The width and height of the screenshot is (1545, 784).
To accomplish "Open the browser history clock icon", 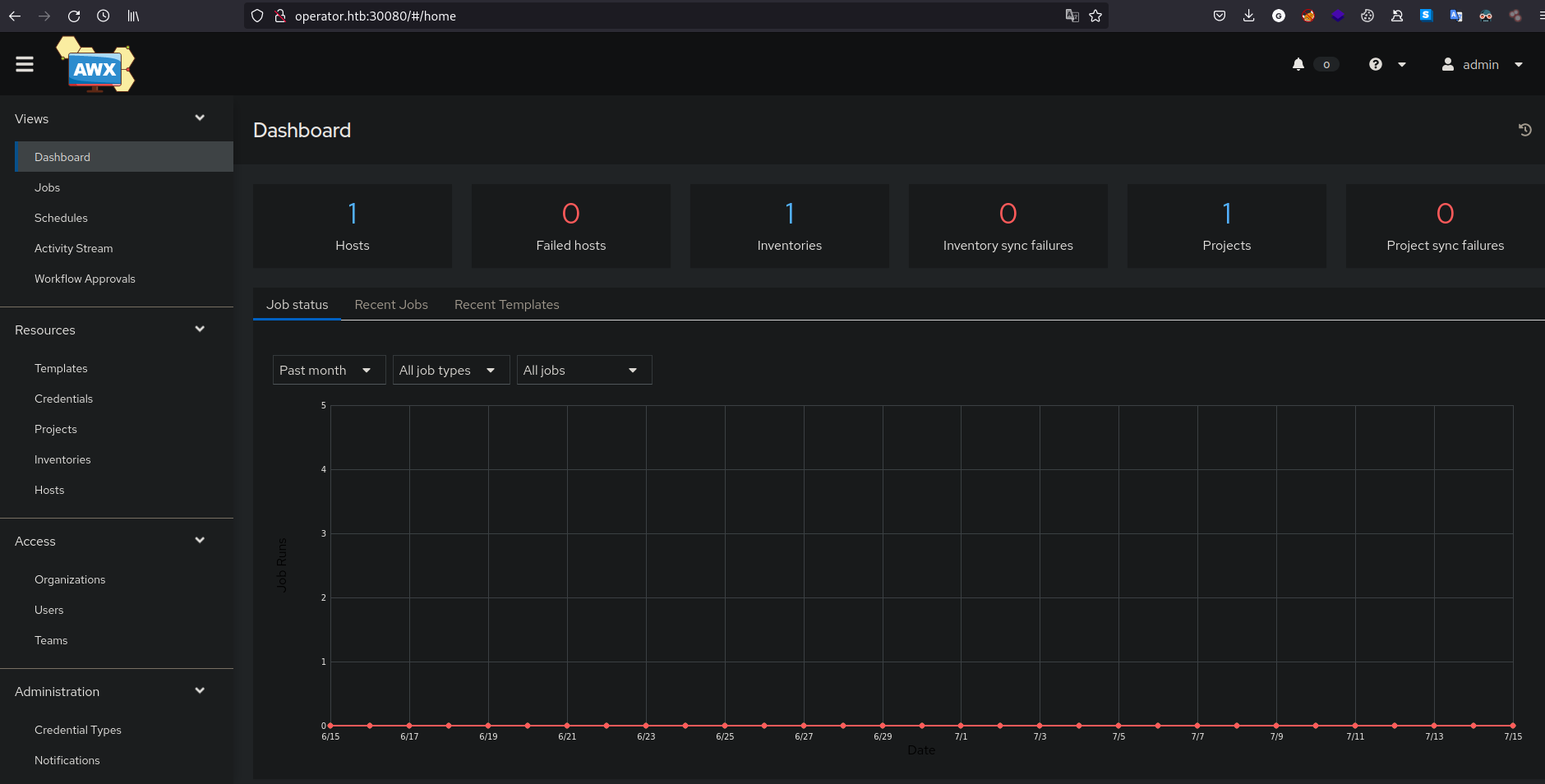I will [x=104, y=16].
